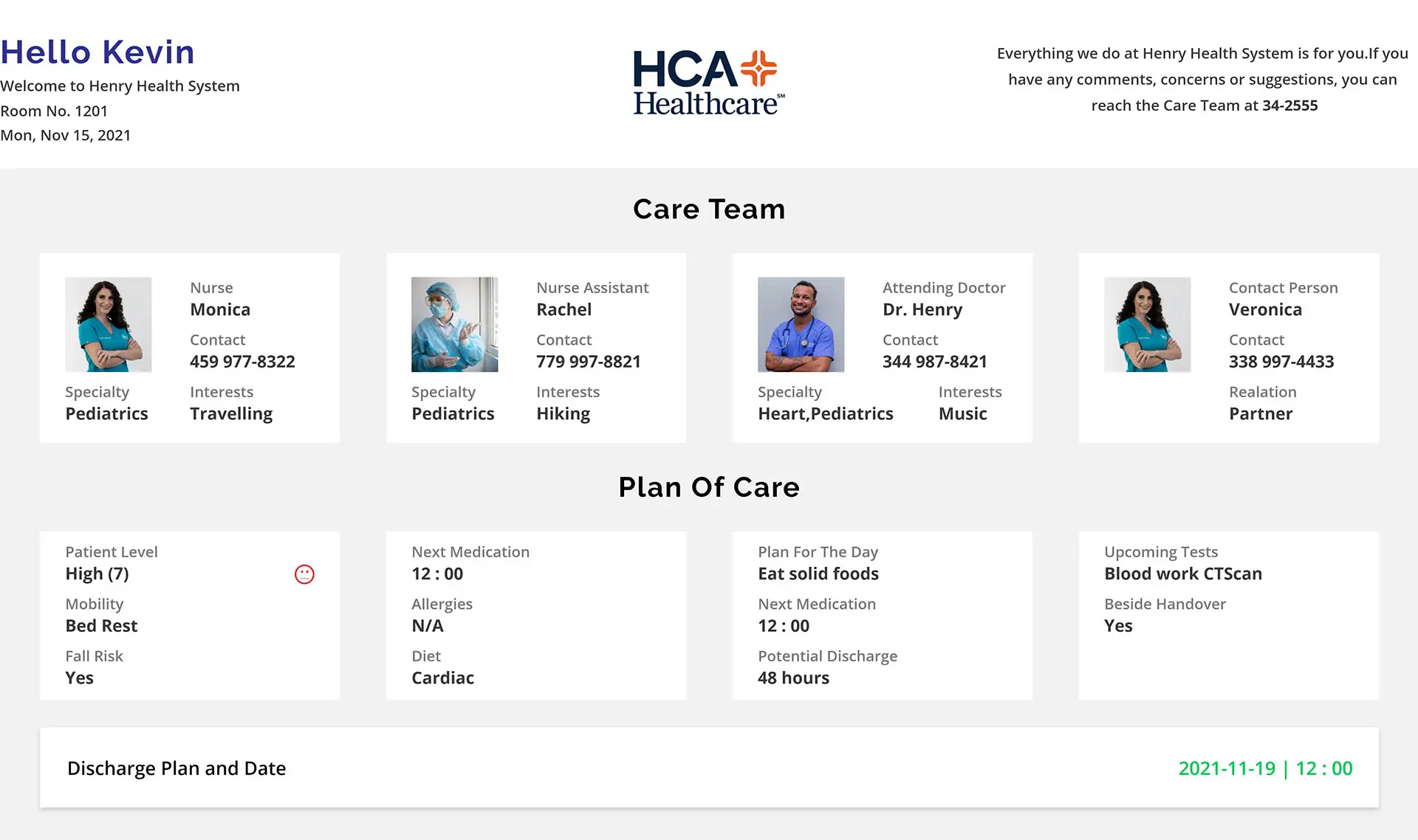Image resolution: width=1418 pixels, height=840 pixels.
Task: Select Dr. Henry's profile photo
Action: [801, 324]
